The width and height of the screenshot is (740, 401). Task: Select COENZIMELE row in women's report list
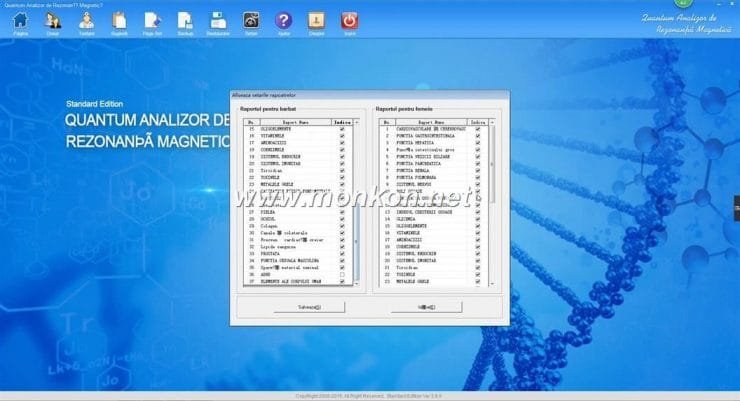point(434,247)
